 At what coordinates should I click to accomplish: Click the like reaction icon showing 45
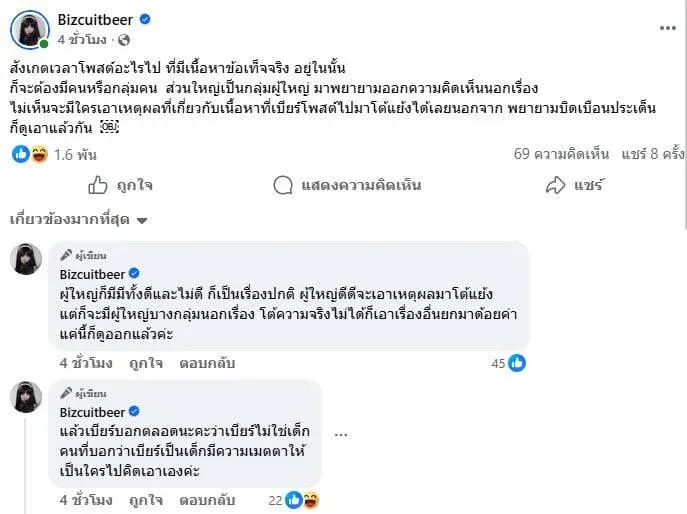[517, 363]
